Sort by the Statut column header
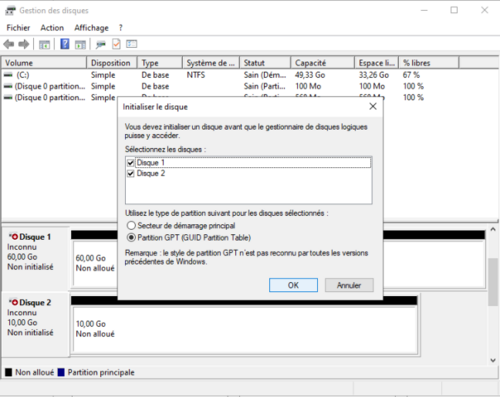500x397 pixels. pos(265,63)
